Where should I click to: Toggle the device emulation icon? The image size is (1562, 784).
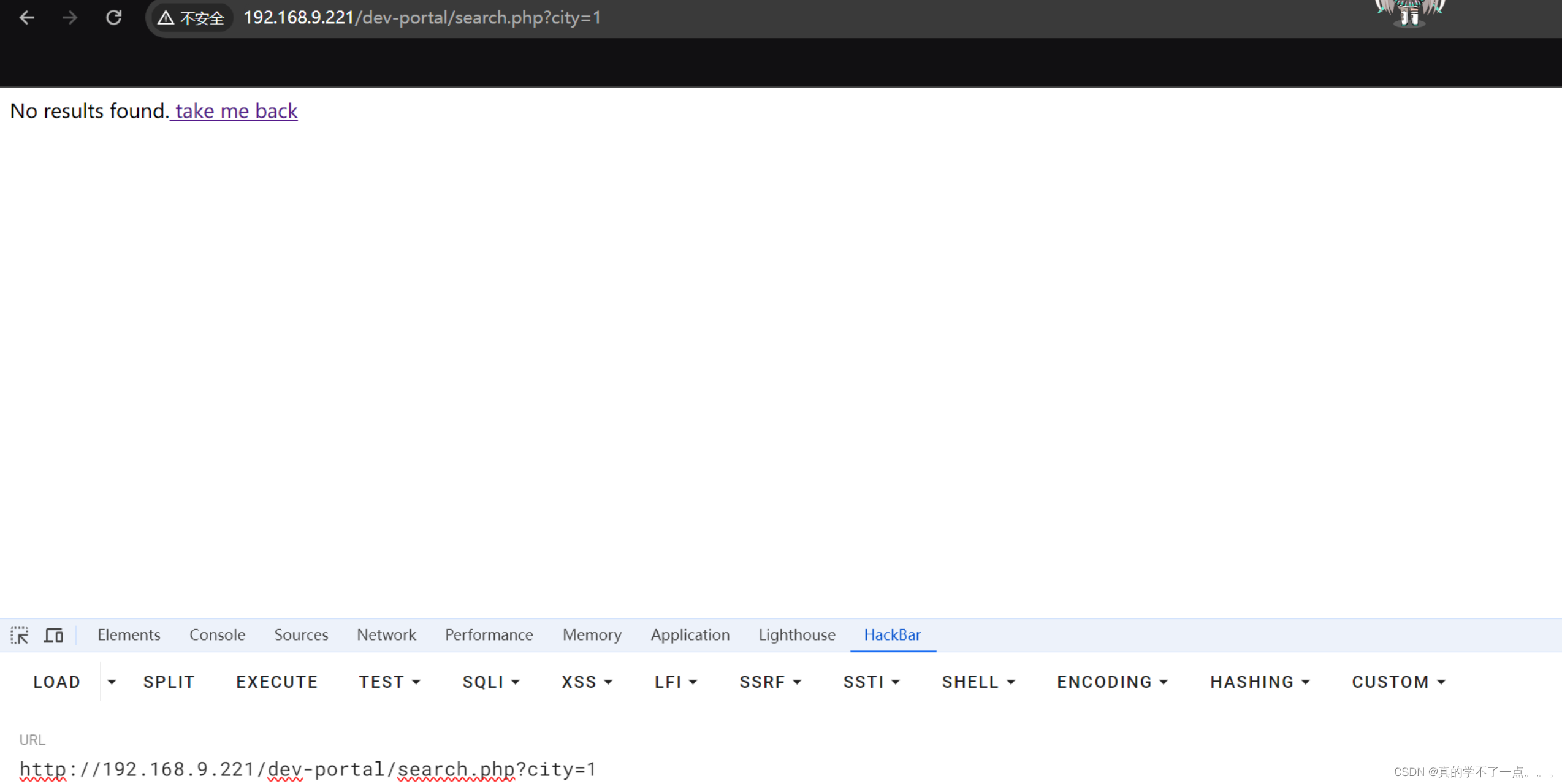point(53,635)
